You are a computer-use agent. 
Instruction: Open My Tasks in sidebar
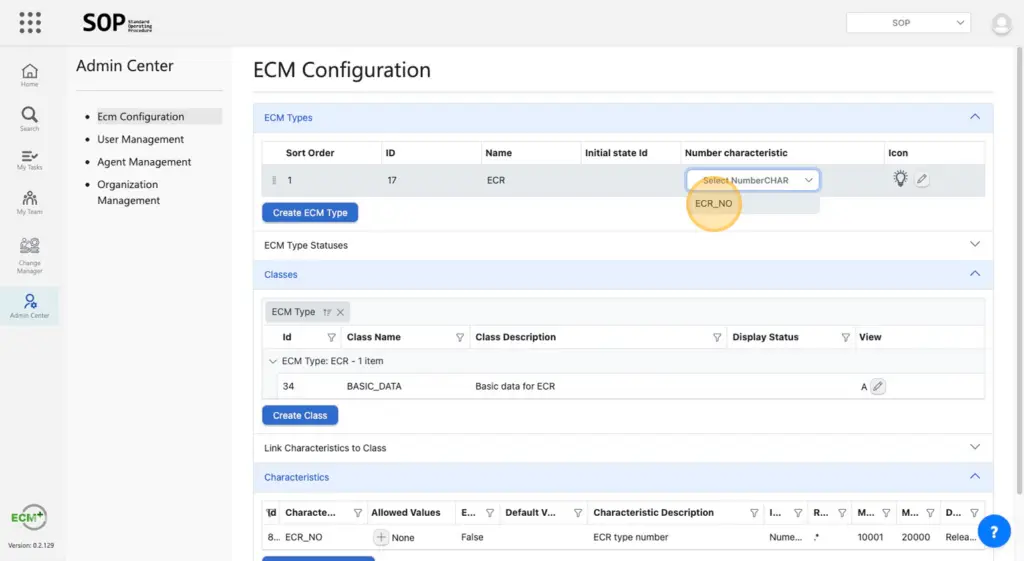pos(30,160)
